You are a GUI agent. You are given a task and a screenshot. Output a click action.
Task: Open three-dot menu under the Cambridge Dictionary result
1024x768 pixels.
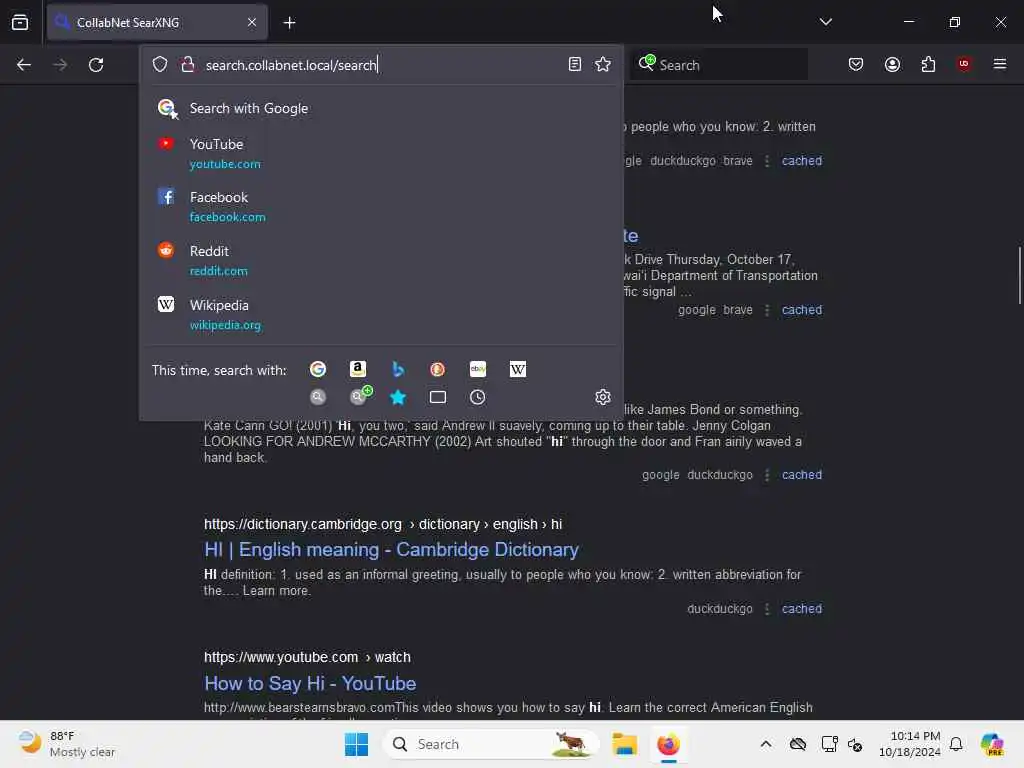pyautogui.click(x=767, y=609)
